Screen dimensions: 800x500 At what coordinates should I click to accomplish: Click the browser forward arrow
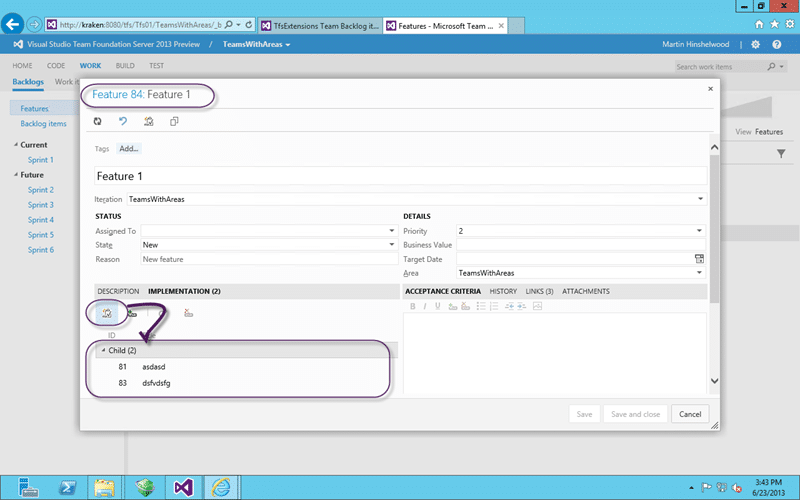click(x=34, y=24)
